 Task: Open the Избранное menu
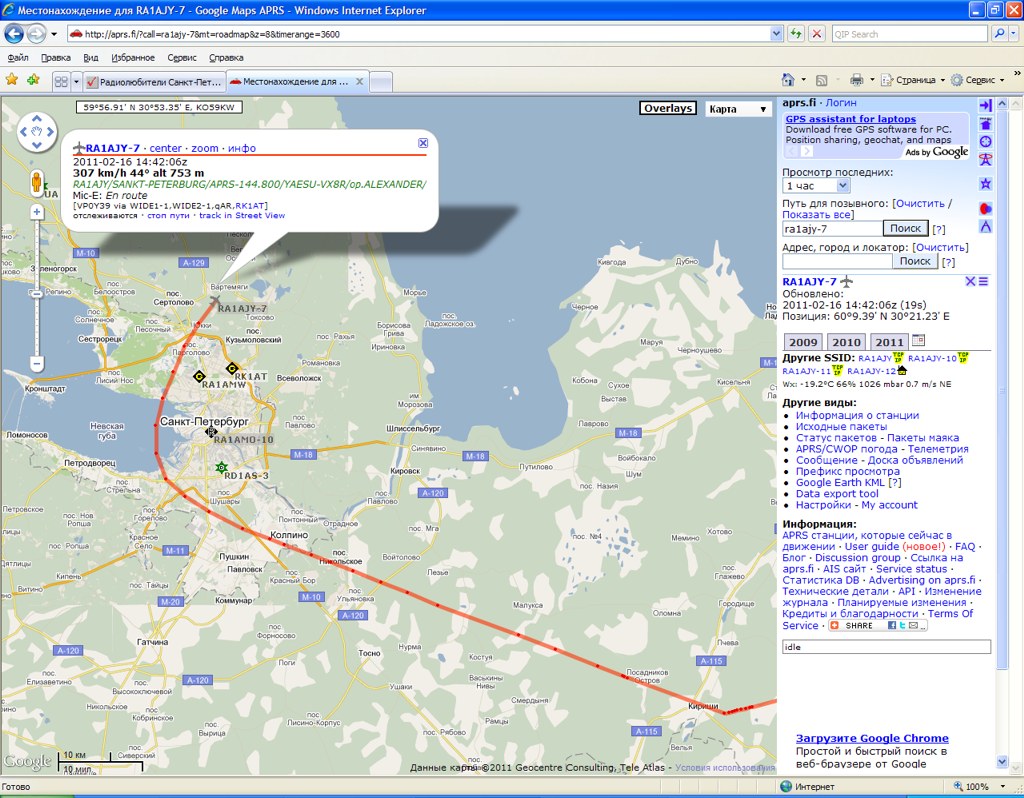click(133, 58)
